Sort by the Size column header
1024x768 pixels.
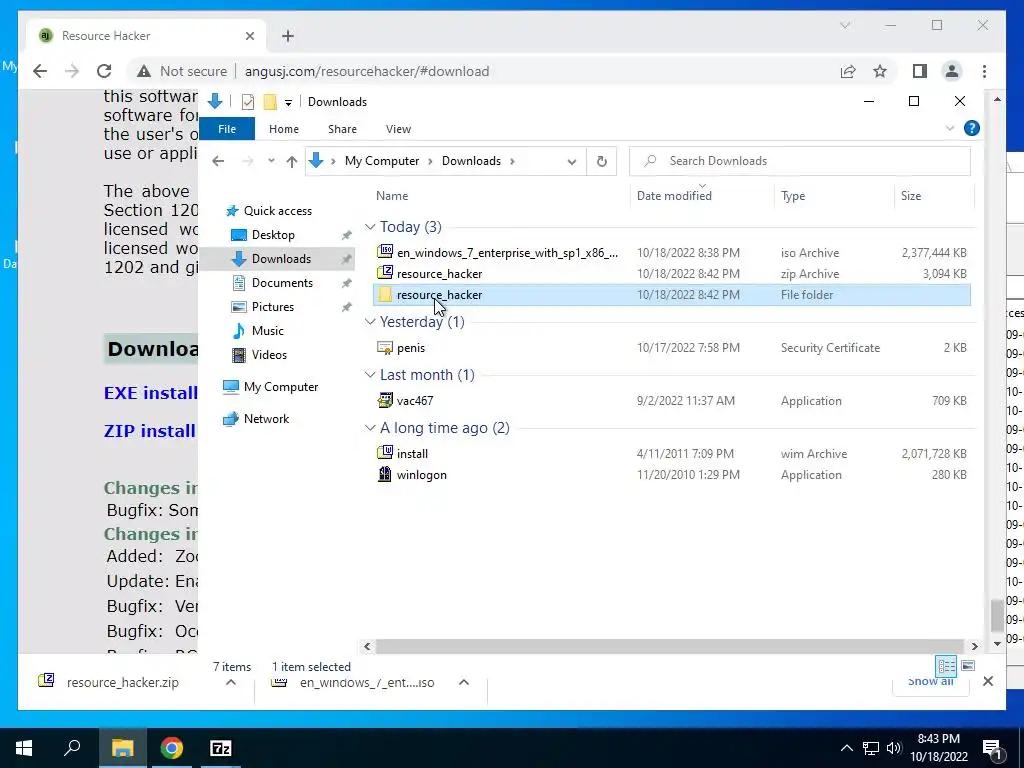[910, 196]
